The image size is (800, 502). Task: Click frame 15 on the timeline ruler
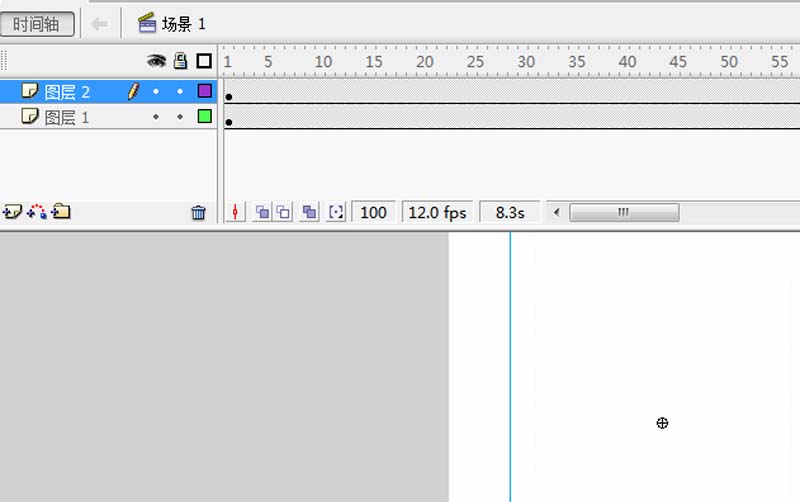pos(373,62)
